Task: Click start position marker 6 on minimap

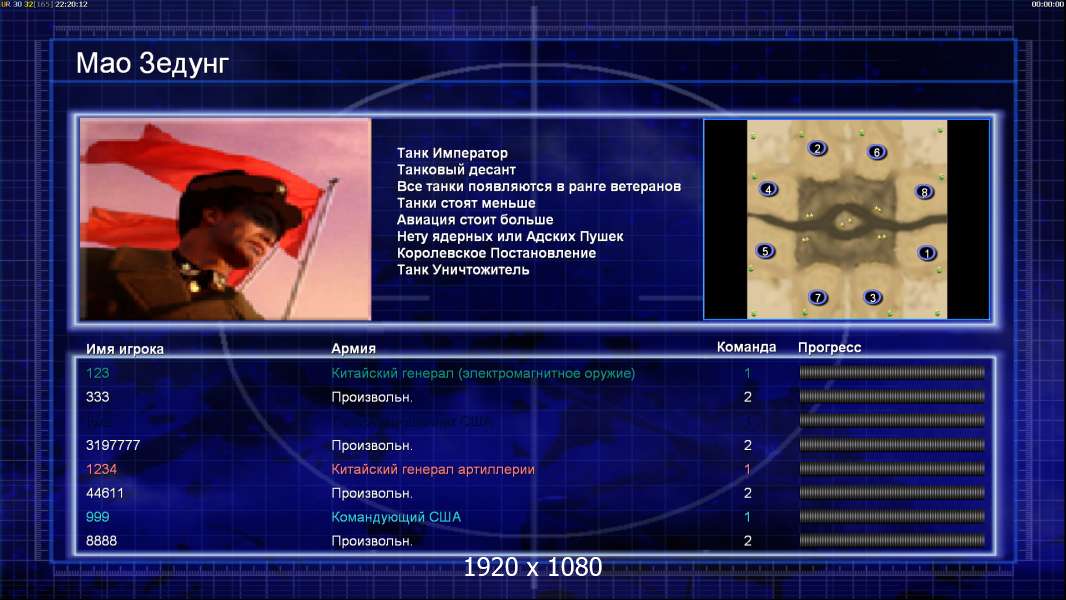Action: [x=877, y=152]
